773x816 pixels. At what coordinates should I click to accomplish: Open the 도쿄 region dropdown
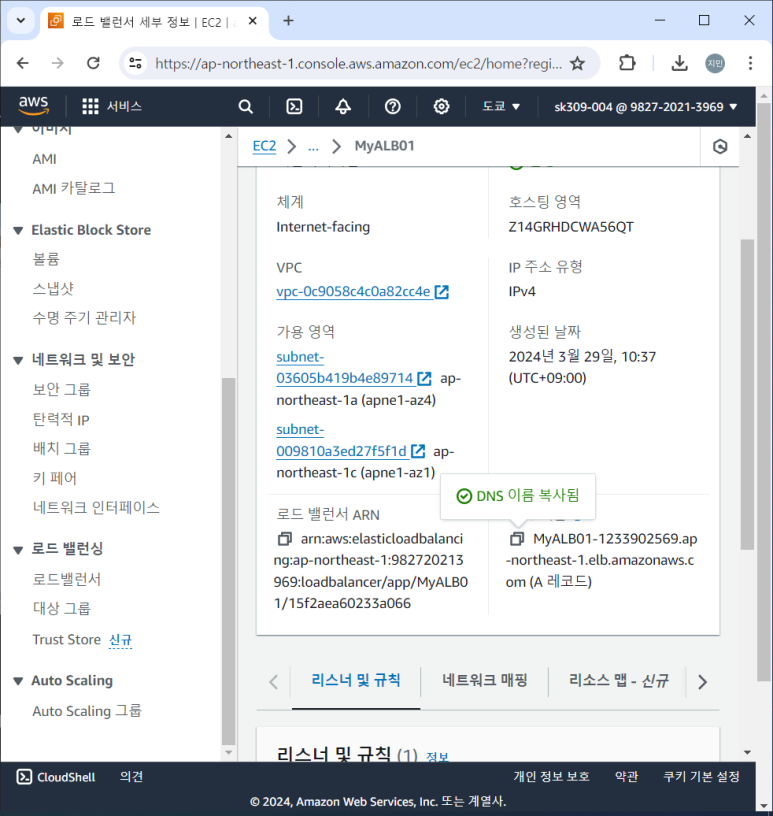[x=501, y=107]
